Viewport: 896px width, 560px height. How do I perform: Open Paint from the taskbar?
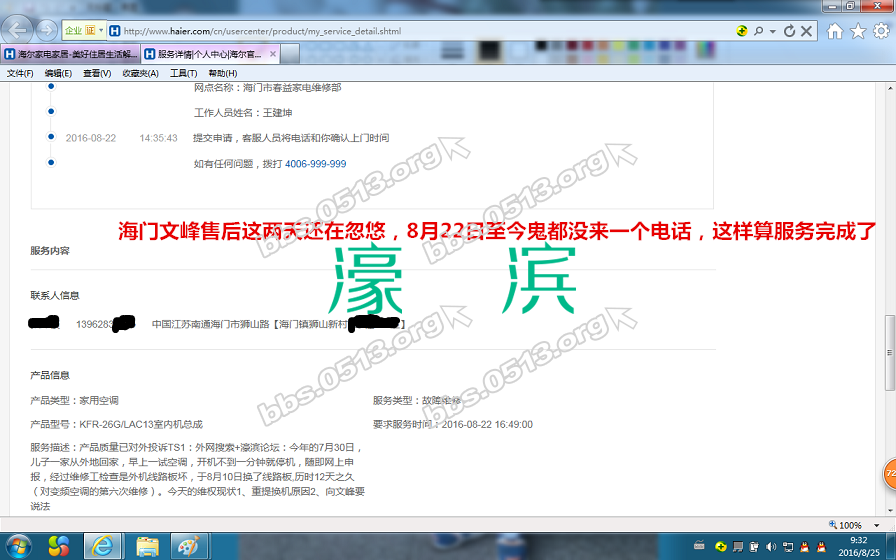[187, 546]
